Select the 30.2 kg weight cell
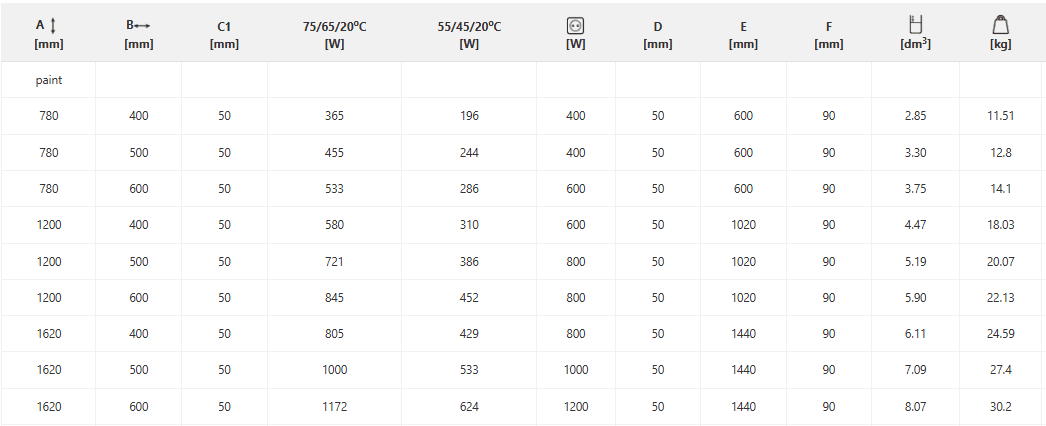This screenshot has width=1046, height=426. point(1000,406)
